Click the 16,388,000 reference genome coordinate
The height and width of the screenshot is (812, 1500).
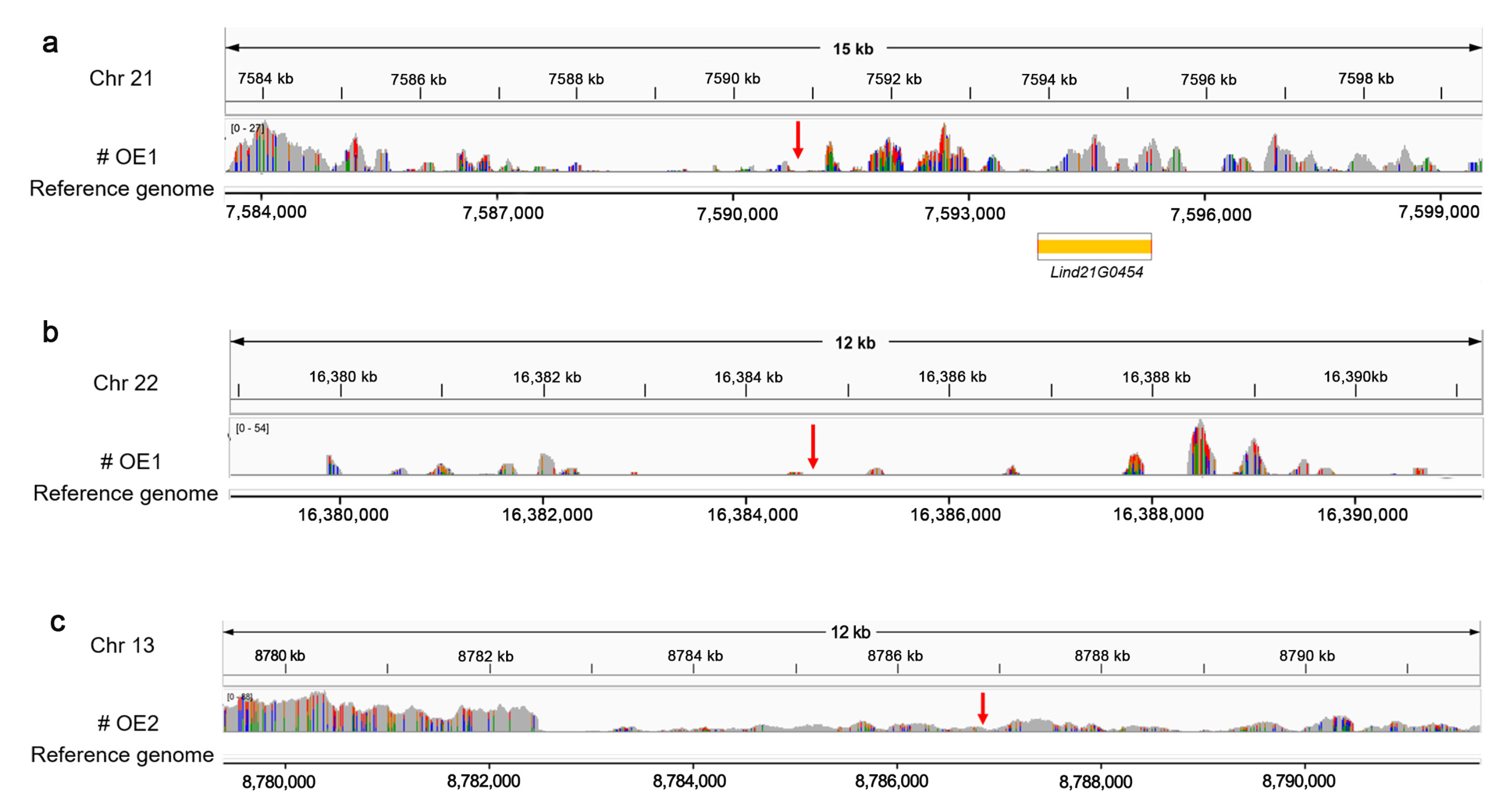point(1158,514)
